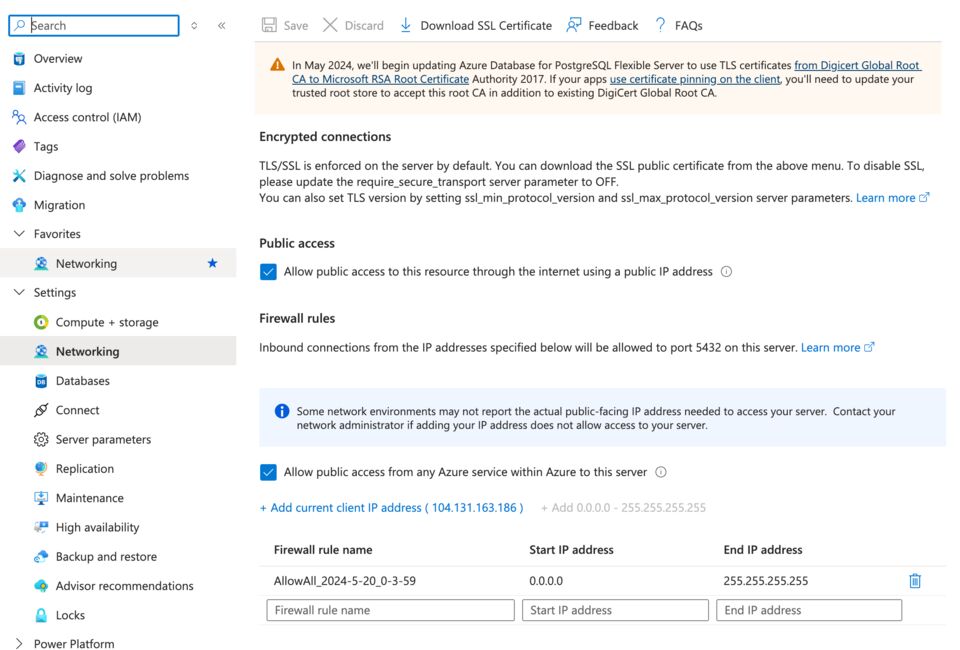Click the info icon beside Azure service access option

(660, 472)
